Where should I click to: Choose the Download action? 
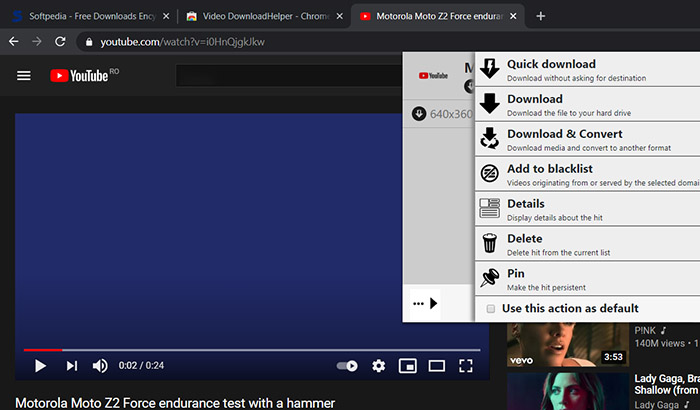coord(588,105)
